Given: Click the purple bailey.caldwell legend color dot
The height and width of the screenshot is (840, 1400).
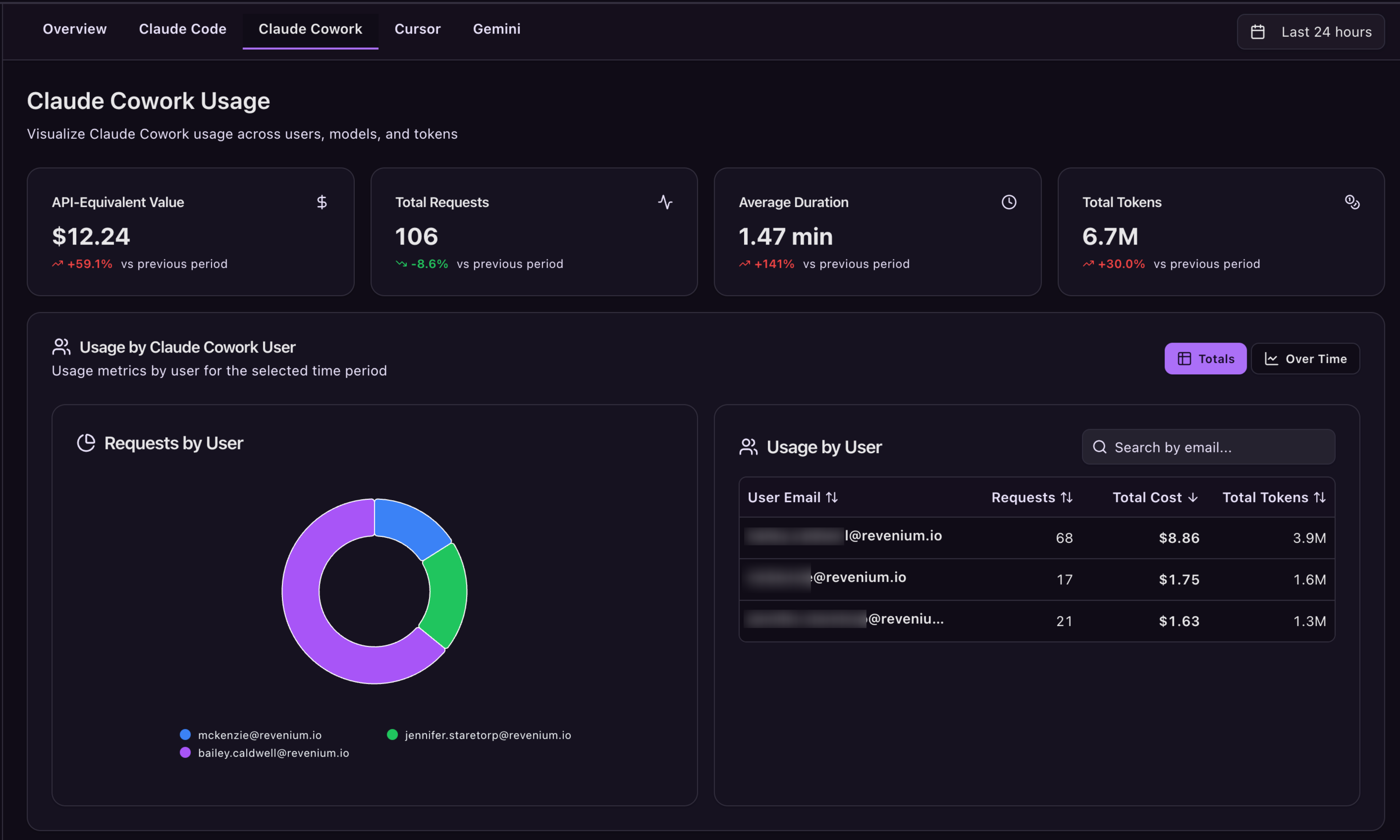Looking at the screenshot, I should click(185, 753).
